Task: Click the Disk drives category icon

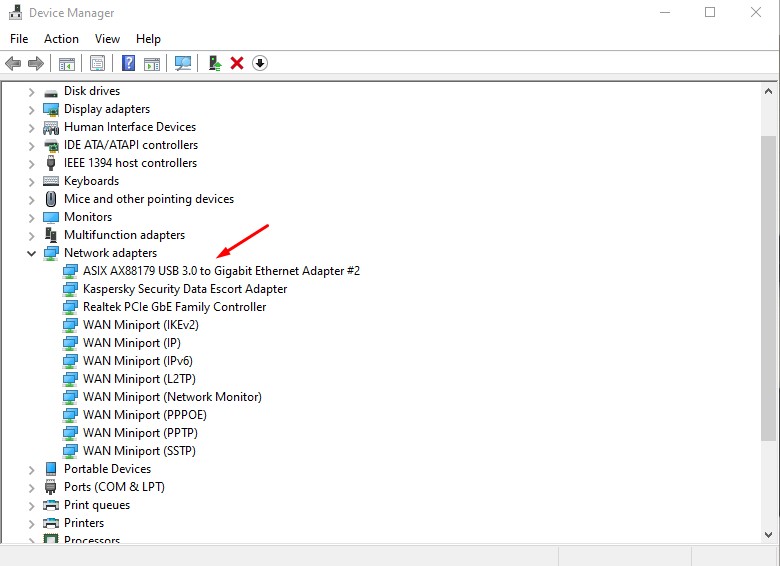Action: click(x=51, y=92)
